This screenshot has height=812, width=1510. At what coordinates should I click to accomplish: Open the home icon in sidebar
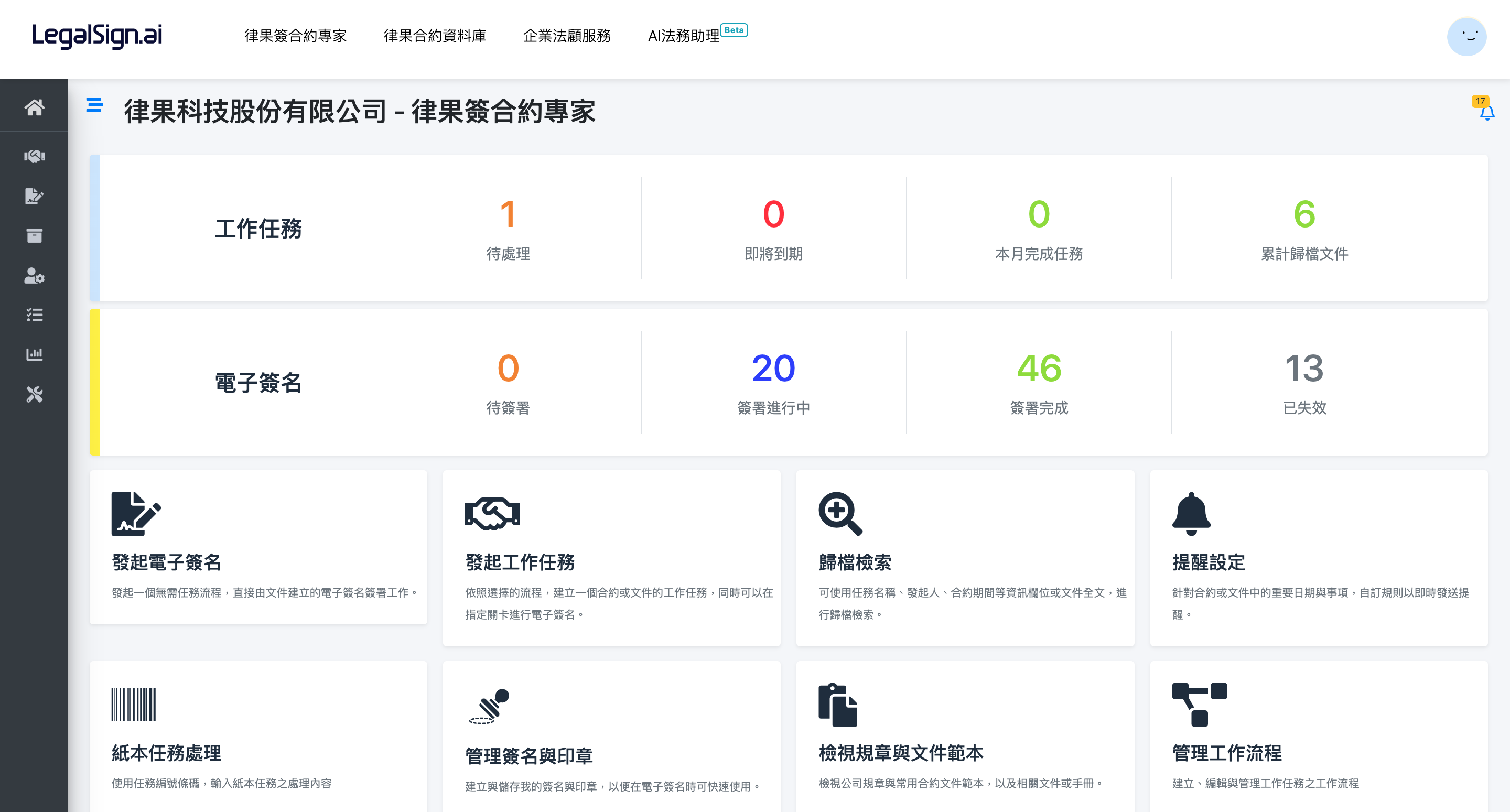pyautogui.click(x=34, y=107)
